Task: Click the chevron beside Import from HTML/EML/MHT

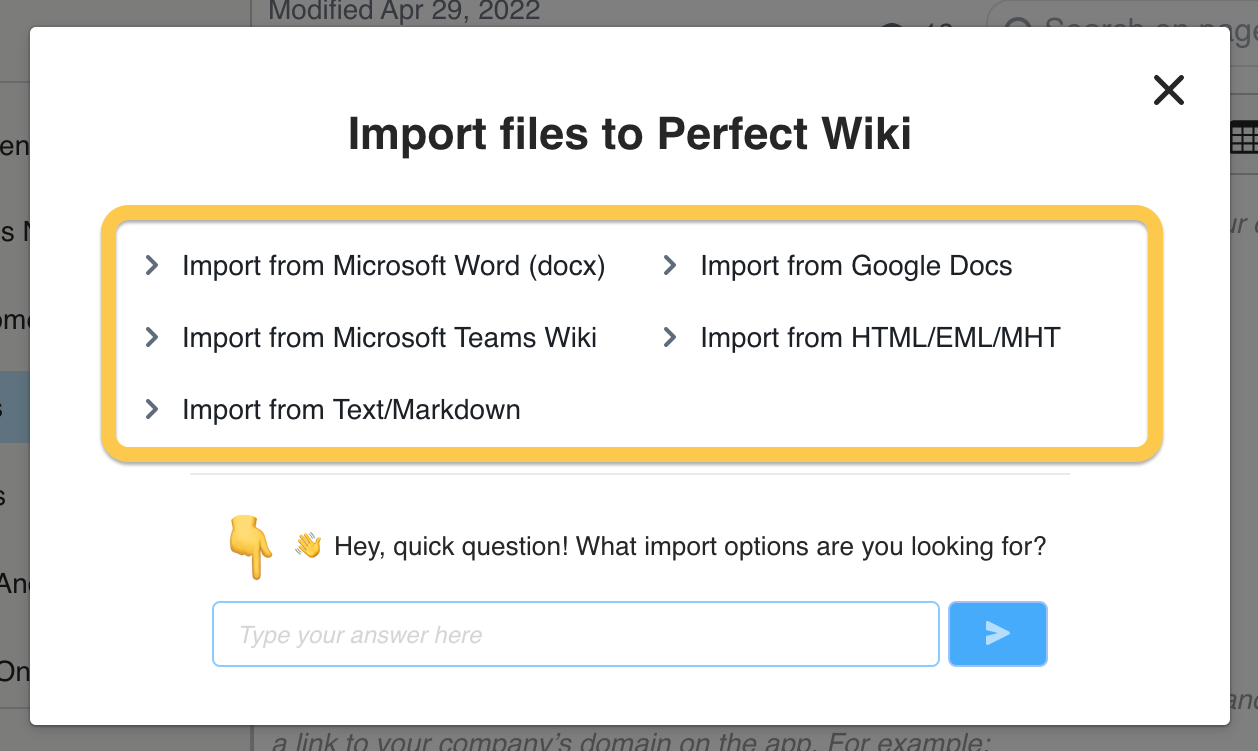Action: tap(668, 337)
